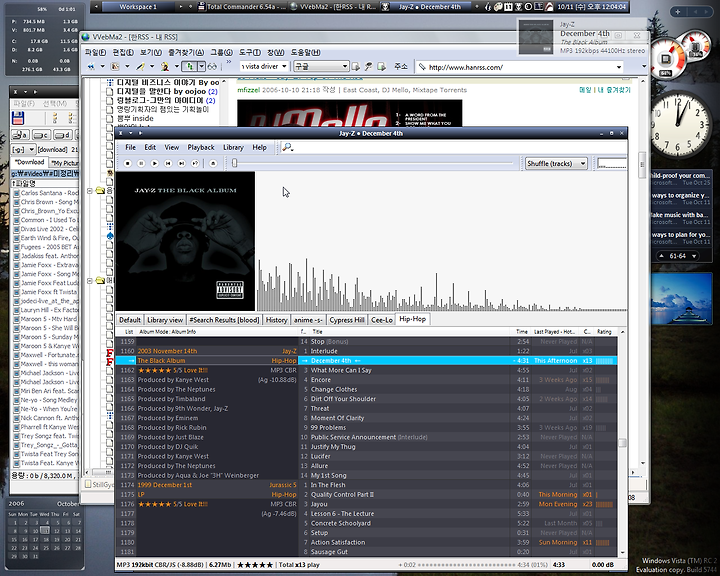The width and height of the screenshot is (720, 576).
Task: Open the 구글 search engine dropdown
Action: pos(321,67)
